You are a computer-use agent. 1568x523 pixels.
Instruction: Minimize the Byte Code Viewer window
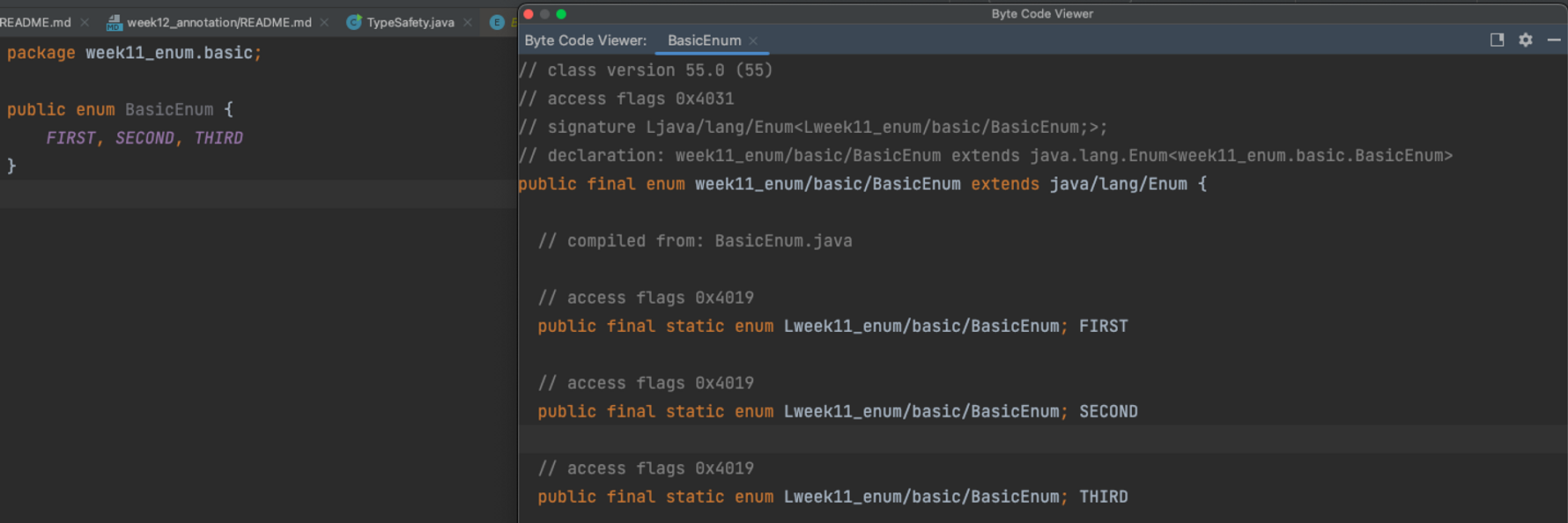pos(545,14)
